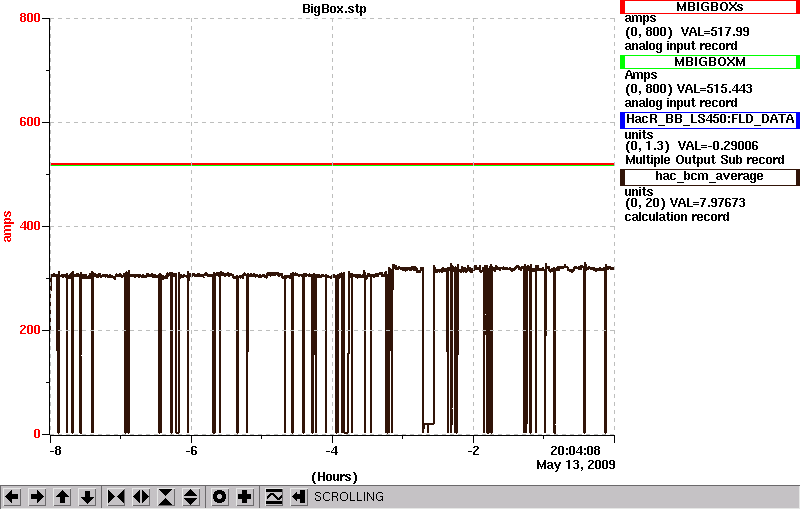Image resolution: width=800 pixels, height=509 pixels.
Task: Click the circle auto-scale icon
Action: (x=220, y=497)
